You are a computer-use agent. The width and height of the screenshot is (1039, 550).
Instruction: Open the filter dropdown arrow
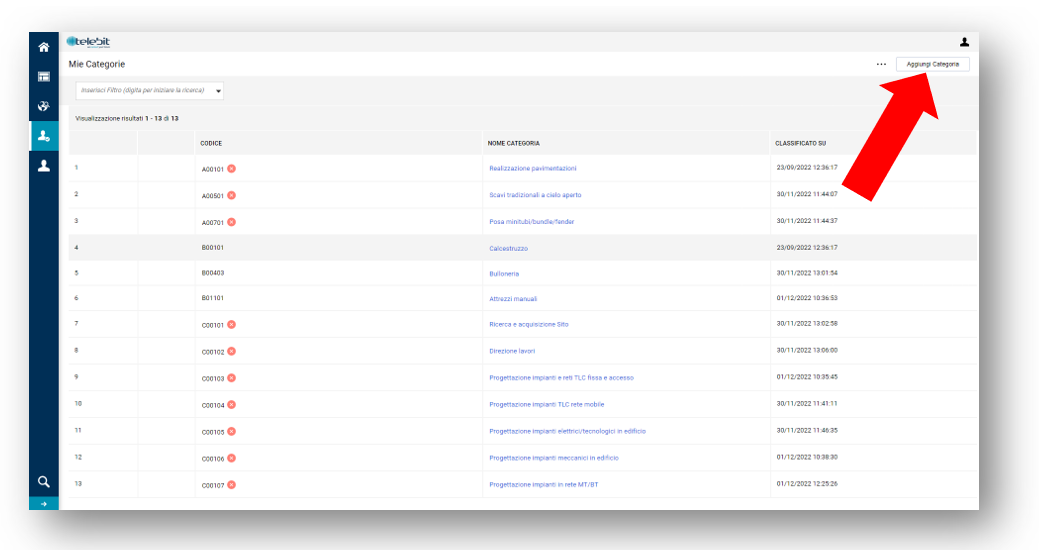coord(218,91)
